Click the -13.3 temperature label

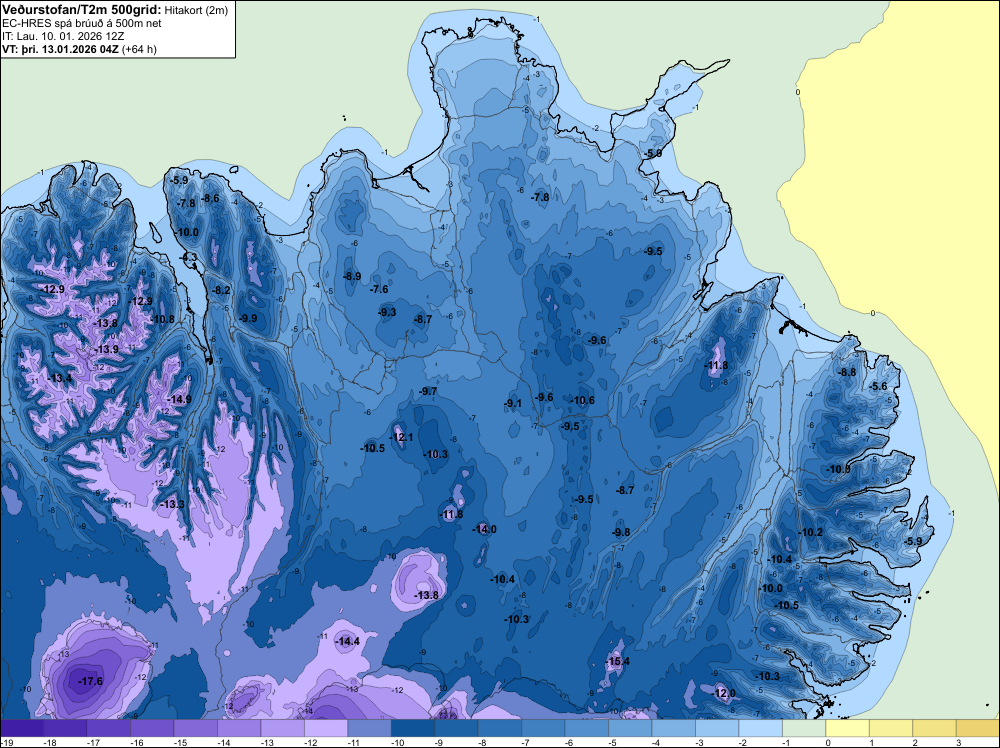(172, 504)
